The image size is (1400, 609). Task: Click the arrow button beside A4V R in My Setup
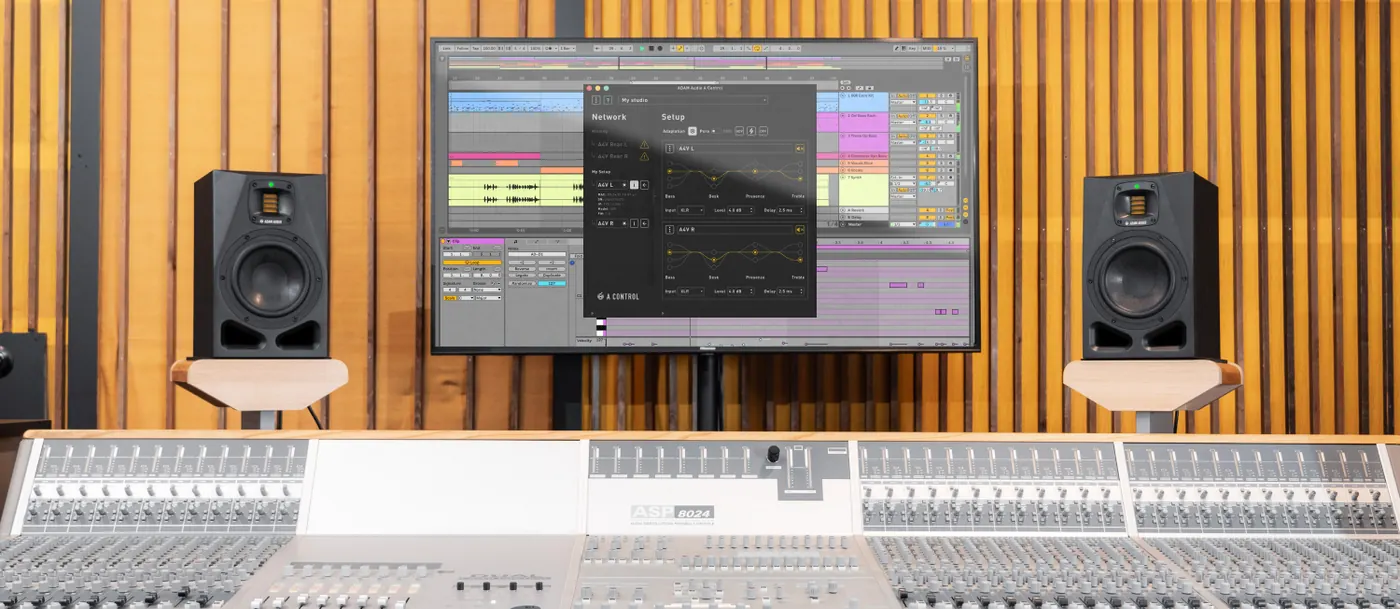(644, 223)
